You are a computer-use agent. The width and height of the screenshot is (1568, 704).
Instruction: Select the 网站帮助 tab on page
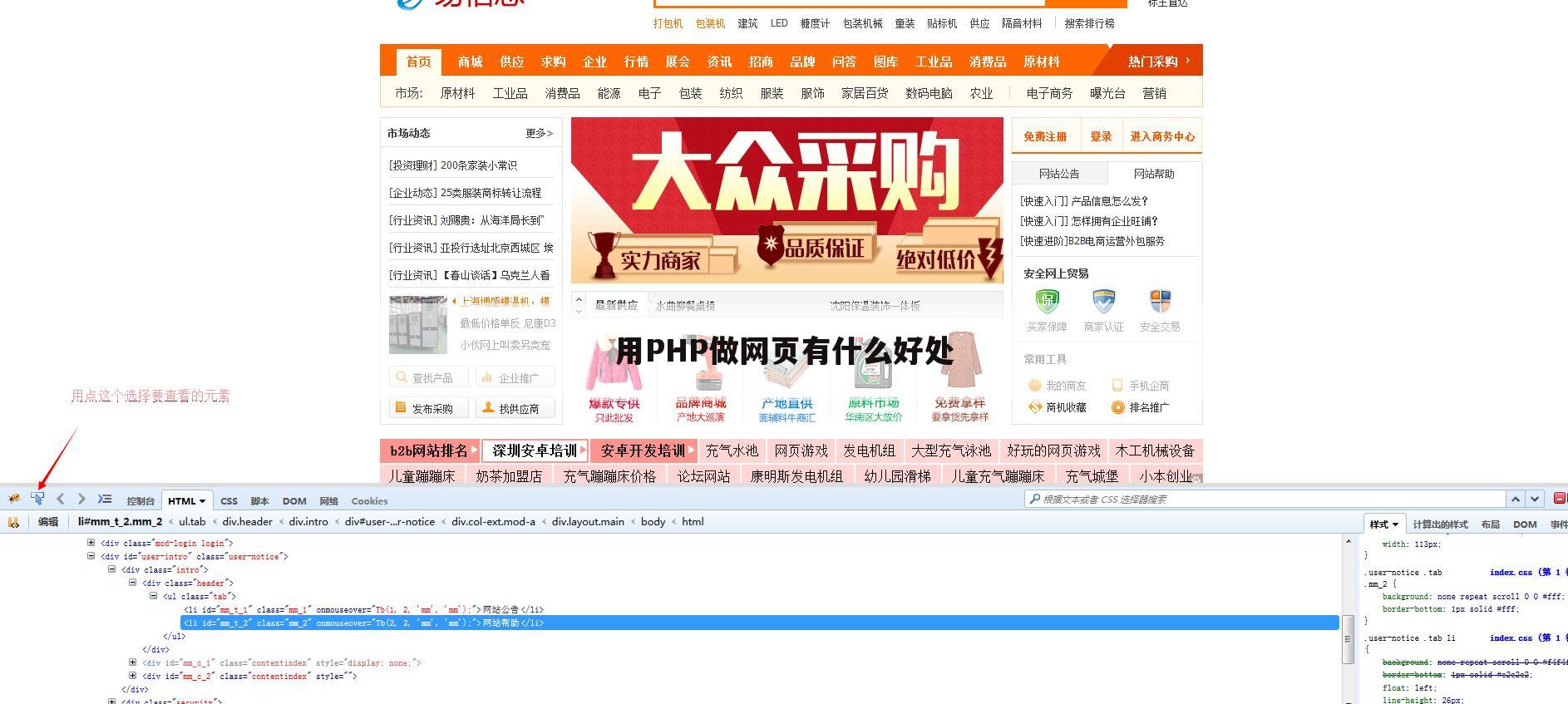point(1154,174)
